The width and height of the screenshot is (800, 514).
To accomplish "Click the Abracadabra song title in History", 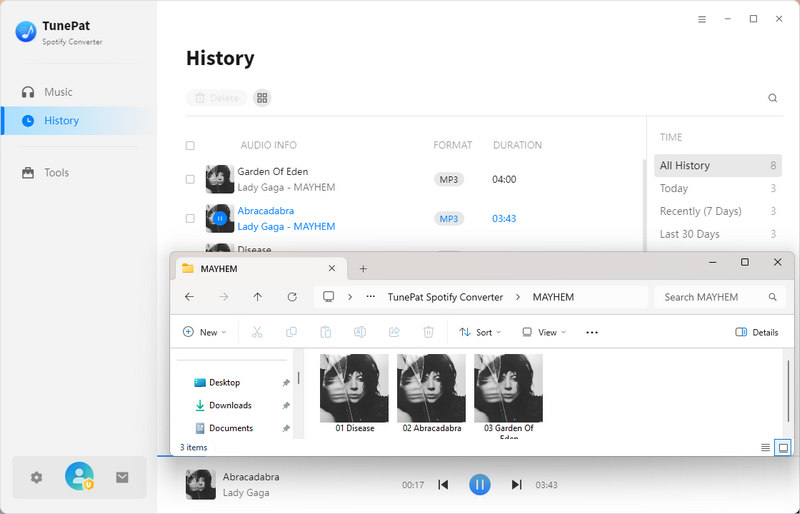I will 265,210.
